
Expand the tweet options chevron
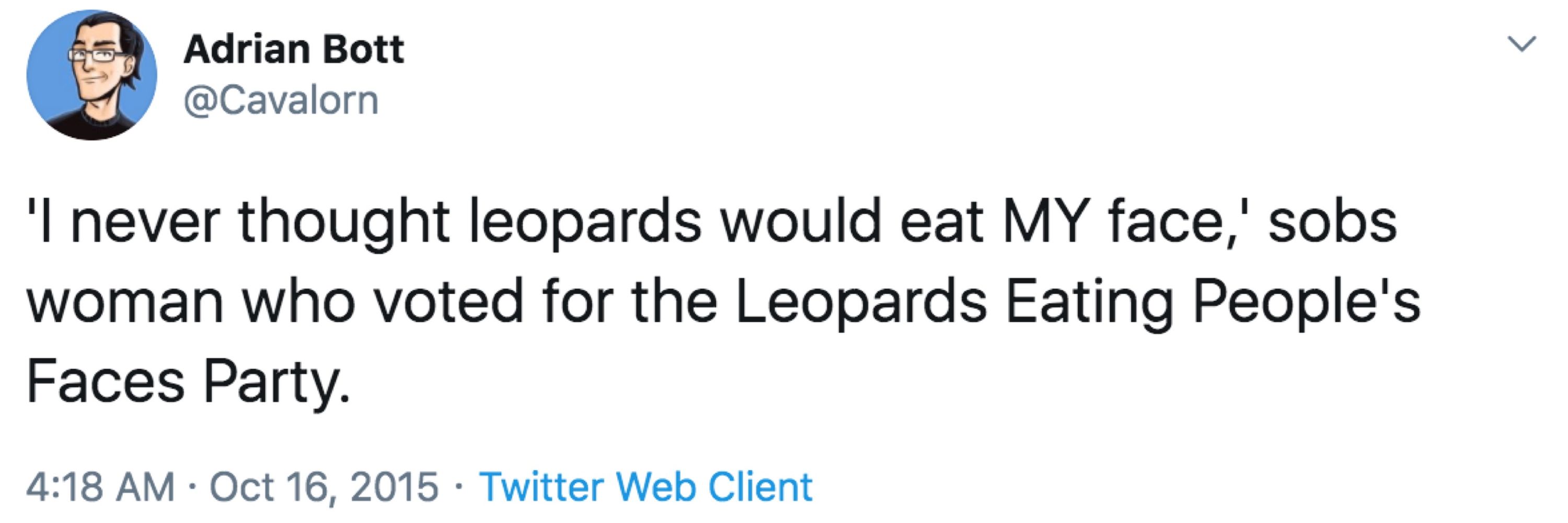[x=1521, y=44]
